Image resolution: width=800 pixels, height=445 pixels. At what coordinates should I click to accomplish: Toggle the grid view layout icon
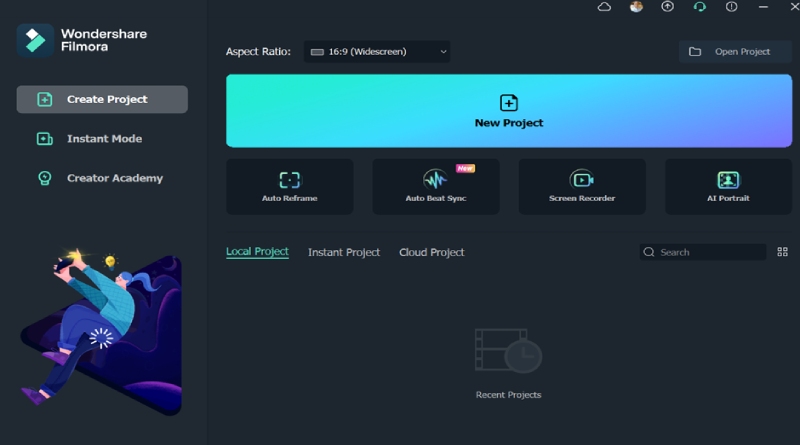tap(782, 252)
